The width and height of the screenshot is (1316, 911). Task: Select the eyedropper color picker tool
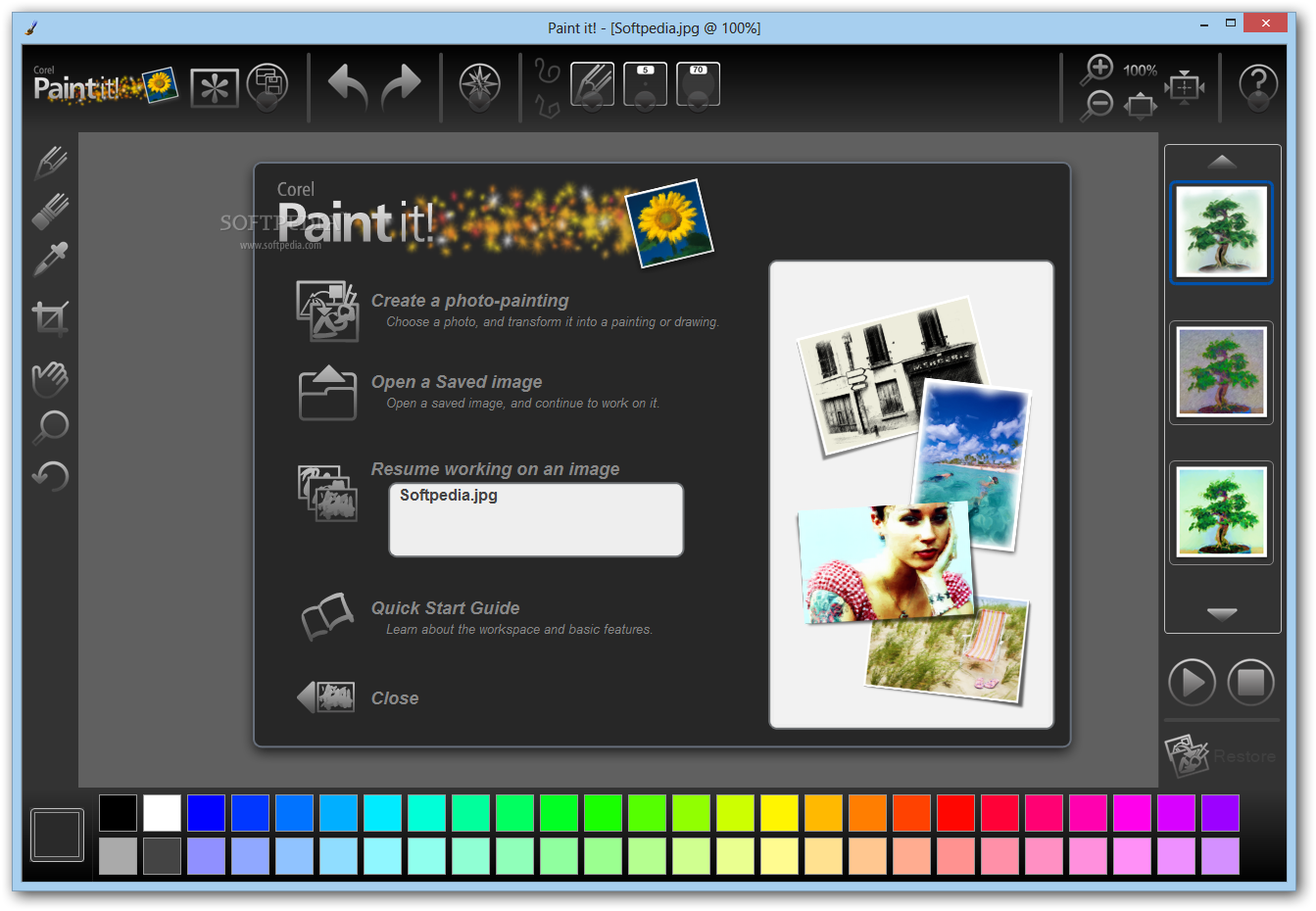50,260
